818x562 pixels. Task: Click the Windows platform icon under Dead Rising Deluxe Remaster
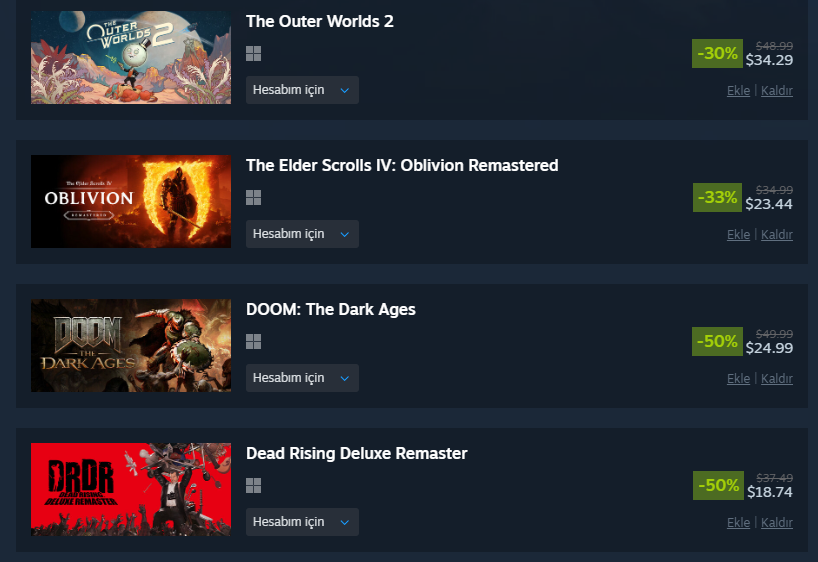[254, 486]
